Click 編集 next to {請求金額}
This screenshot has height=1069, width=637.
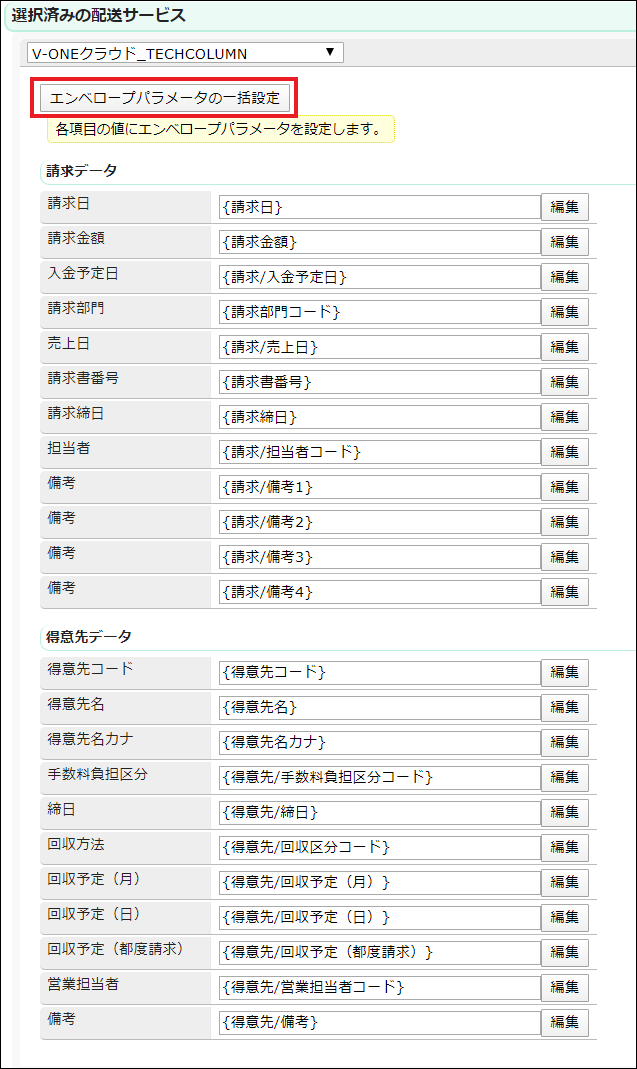pyautogui.click(x=565, y=242)
